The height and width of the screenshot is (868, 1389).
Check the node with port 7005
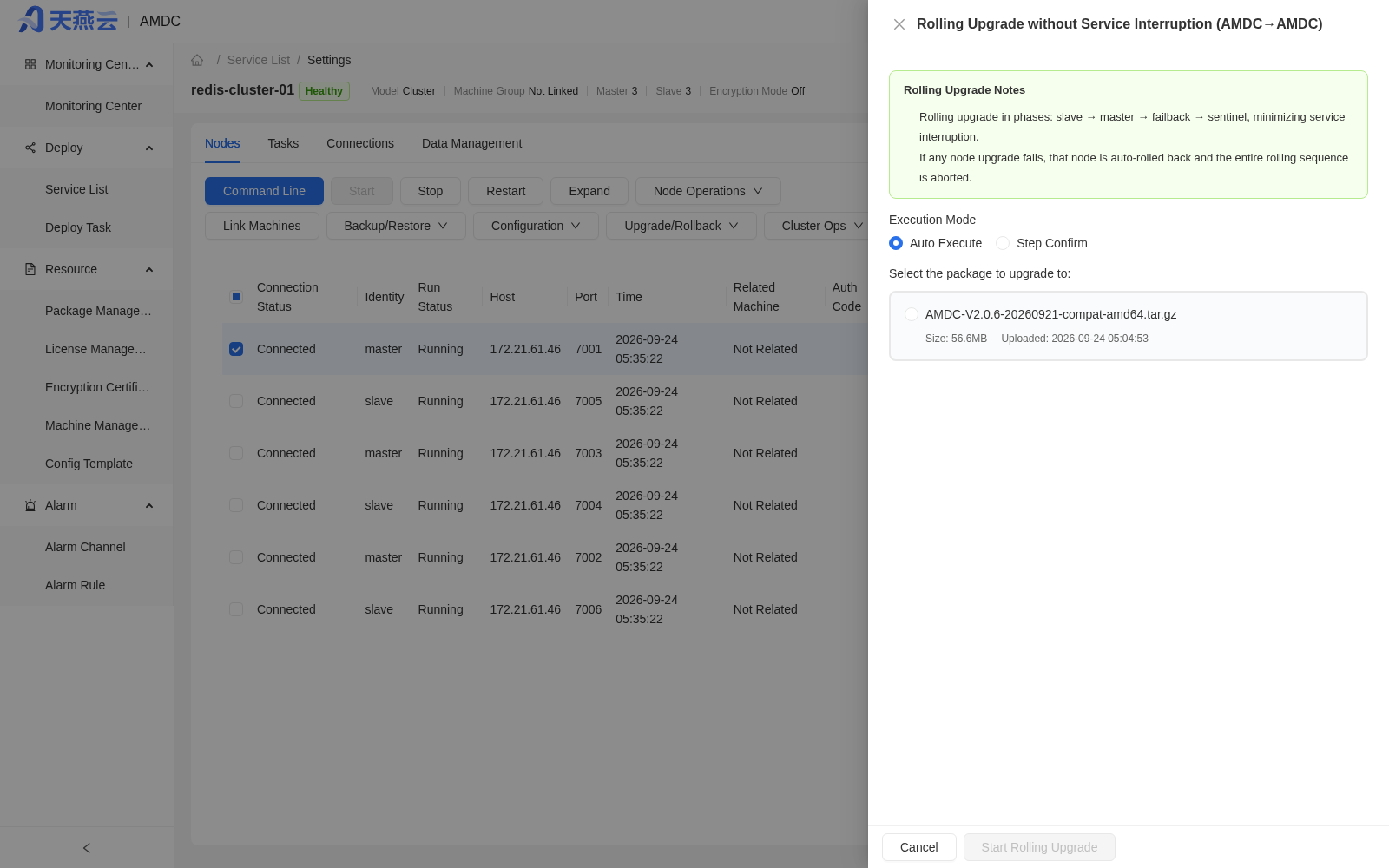(x=236, y=401)
